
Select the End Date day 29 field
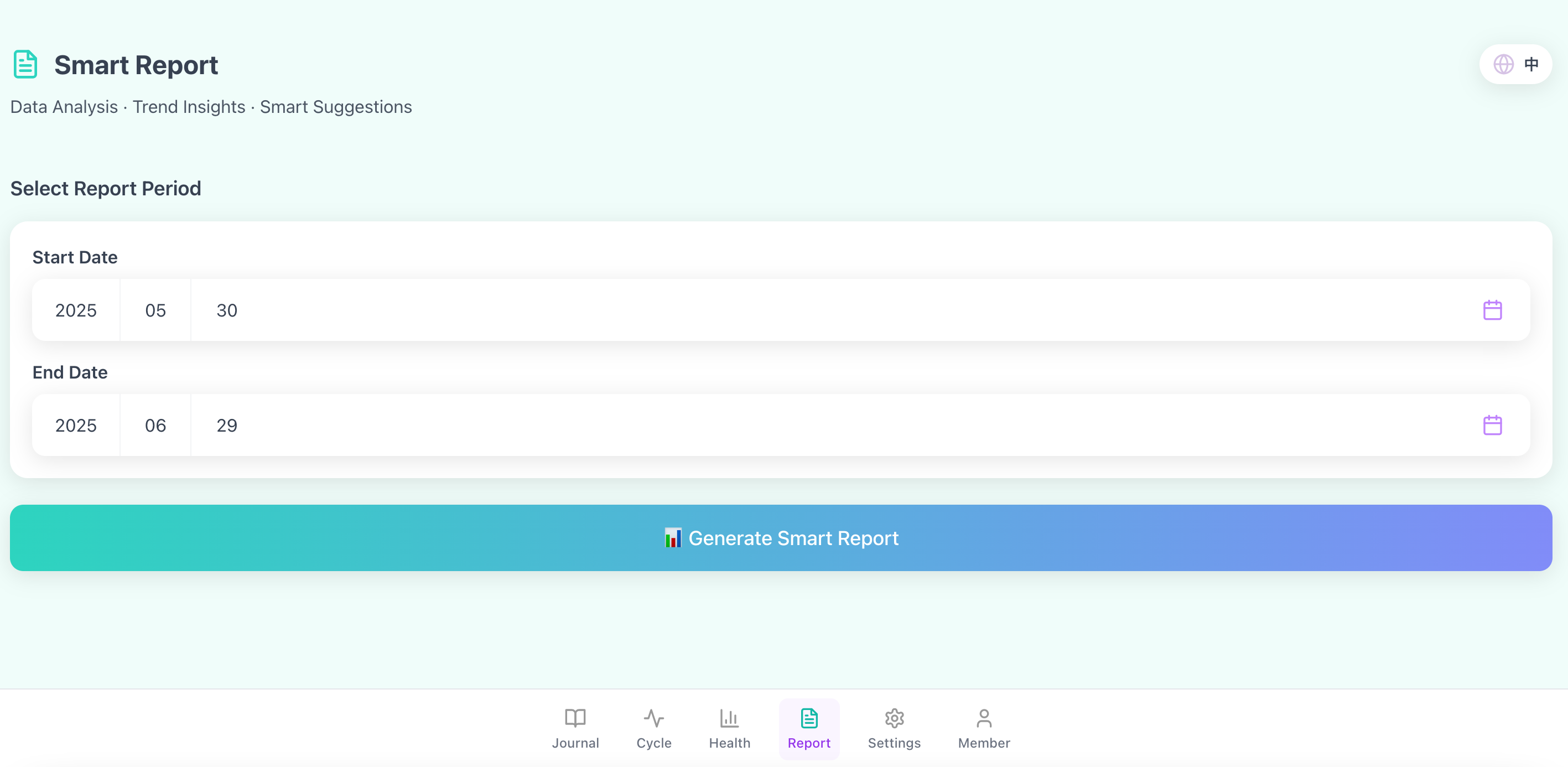pyautogui.click(x=226, y=426)
